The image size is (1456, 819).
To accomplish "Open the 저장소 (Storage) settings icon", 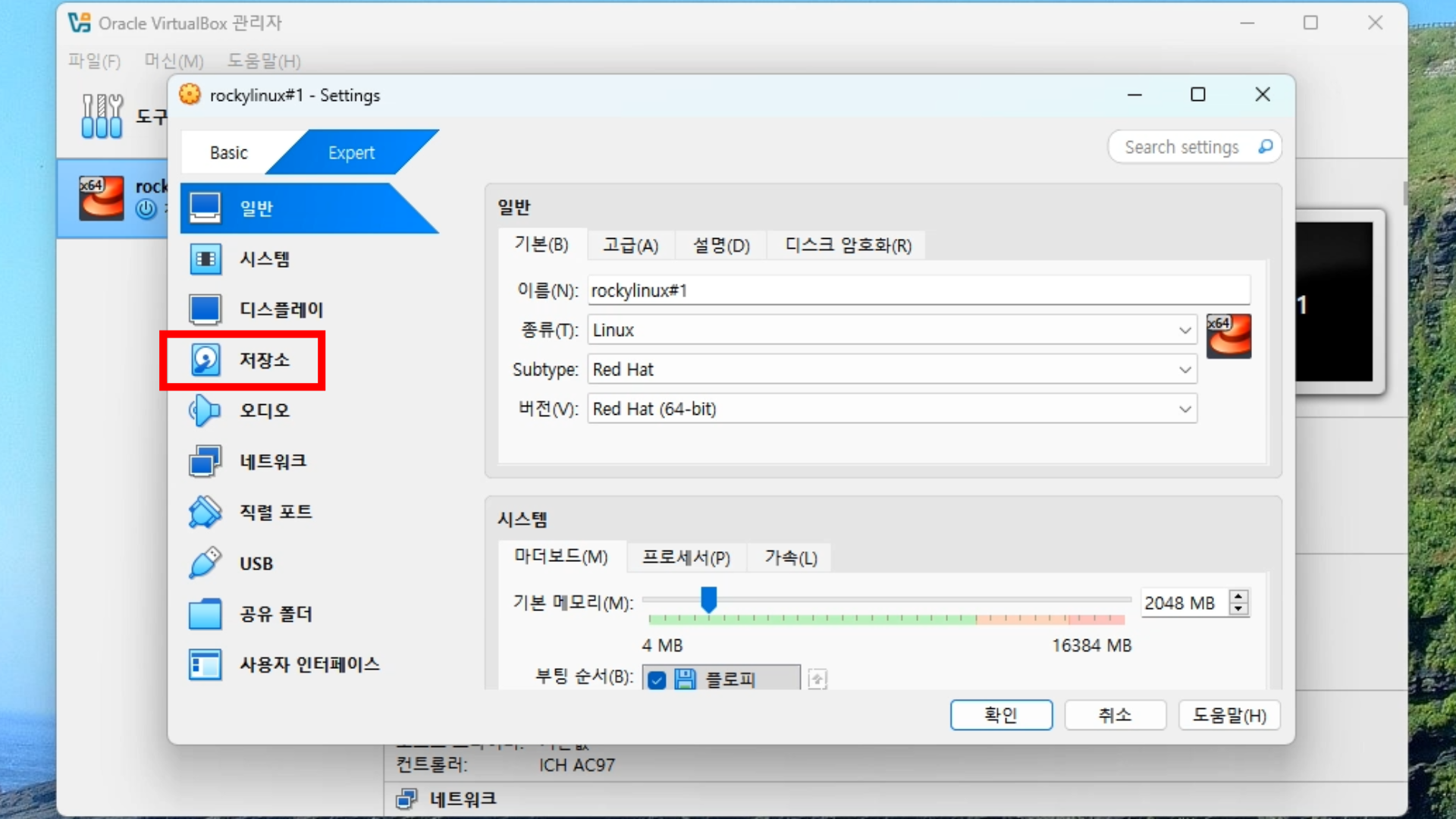I will pos(206,360).
